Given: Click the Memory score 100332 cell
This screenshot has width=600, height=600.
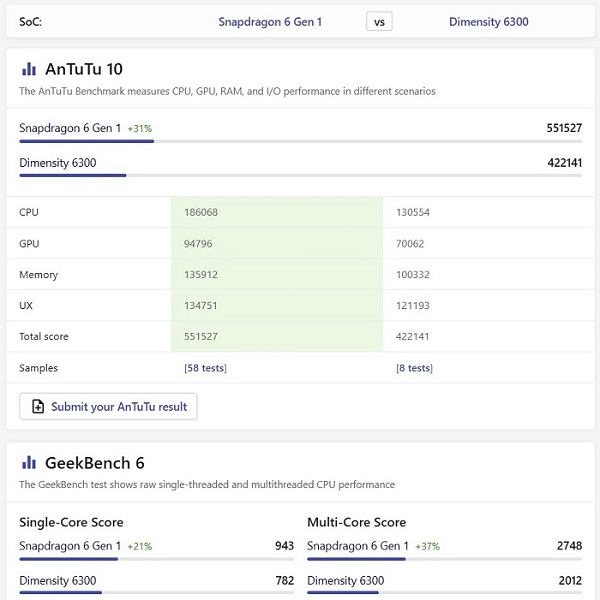Looking at the screenshot, I should pyautogui.click(x=412, y=274).
